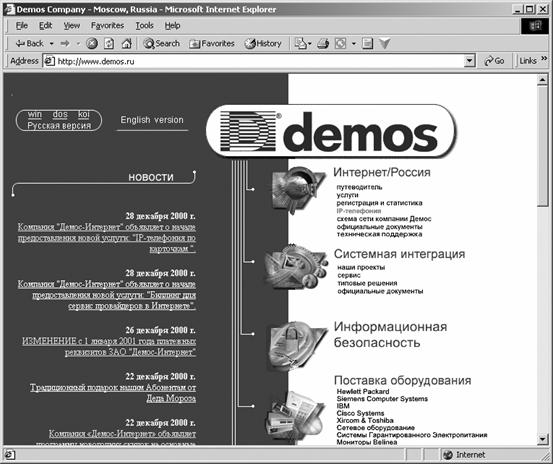The width and height of the screenshot is (553, 464).
Task: Click the Xircom & Toshiba link
Action: pos(365,420)
